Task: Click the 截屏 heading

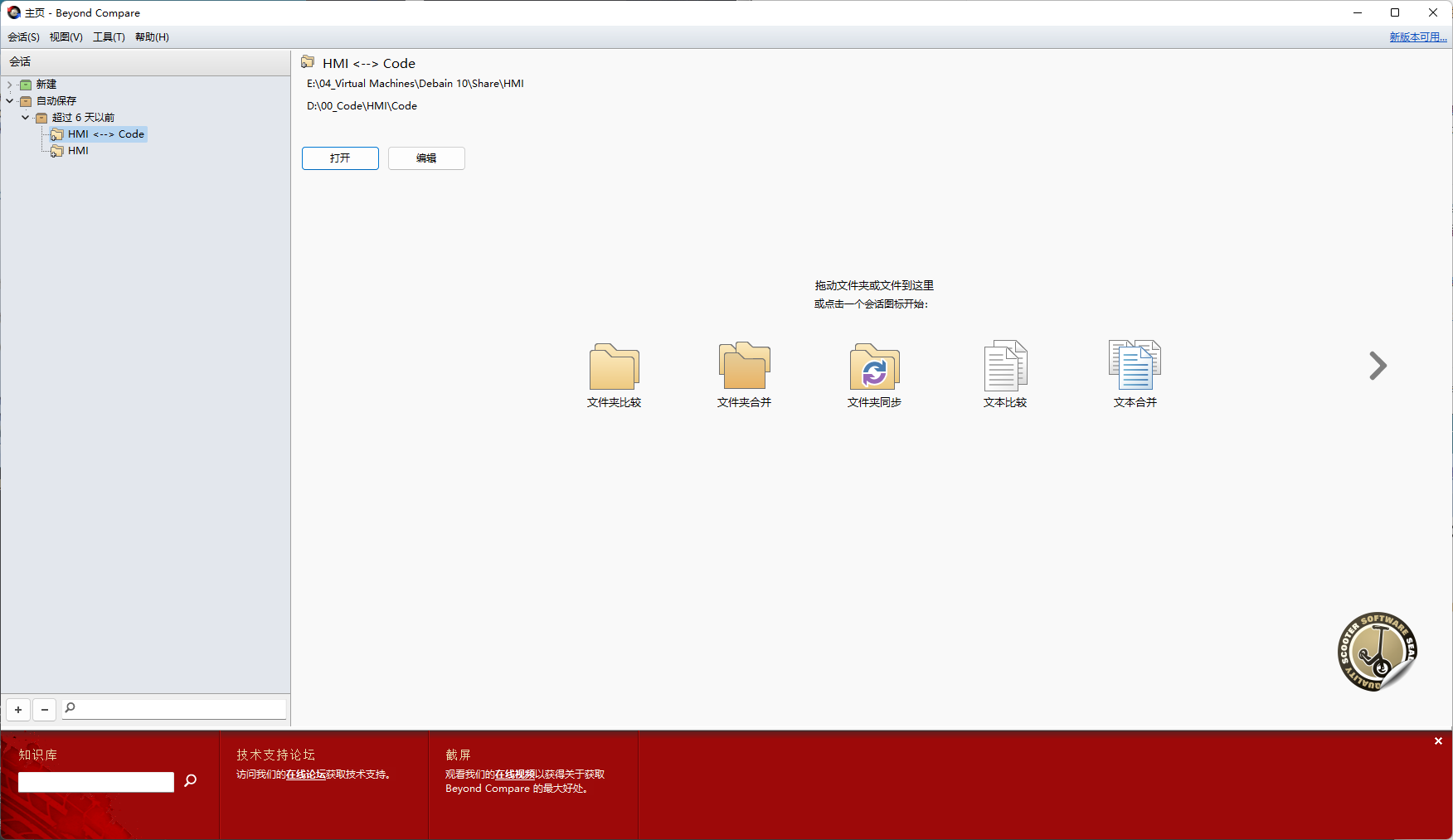Action: [x=458, y=755]
